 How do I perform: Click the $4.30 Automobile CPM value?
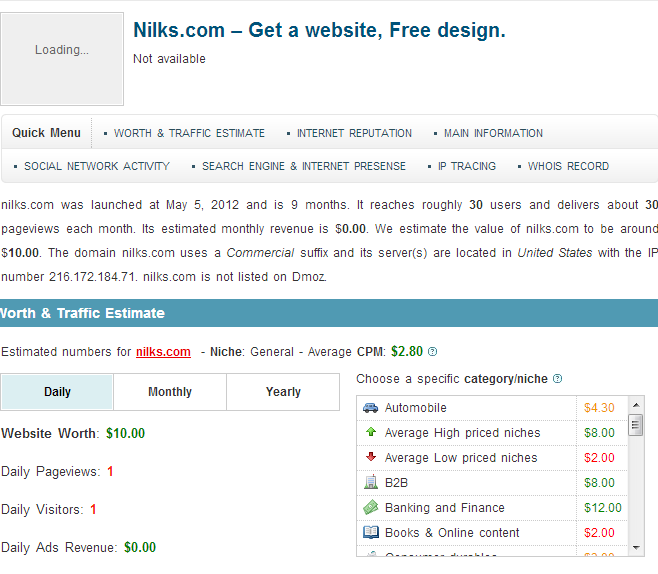(599, 408)
